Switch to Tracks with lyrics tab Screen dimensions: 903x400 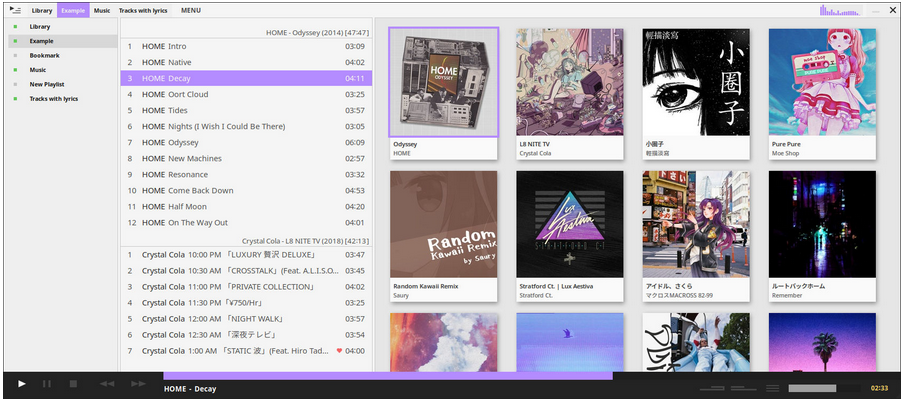coord(143,10)
